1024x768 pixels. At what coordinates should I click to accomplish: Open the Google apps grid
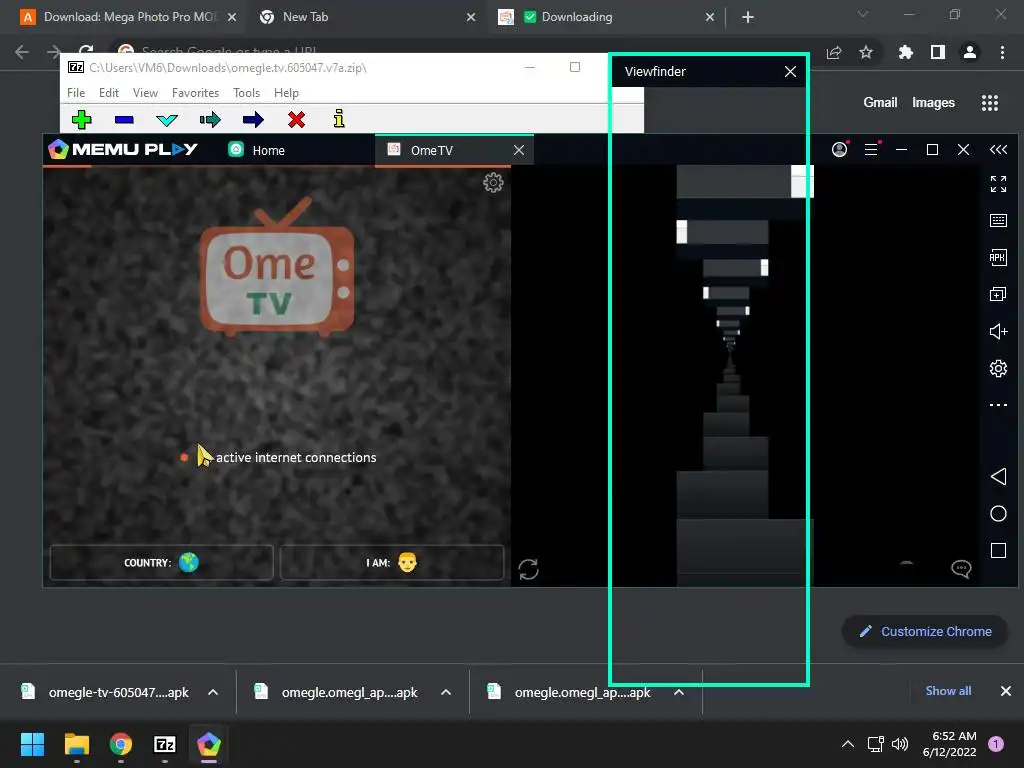pyautogui.click(x=990, y=103)
